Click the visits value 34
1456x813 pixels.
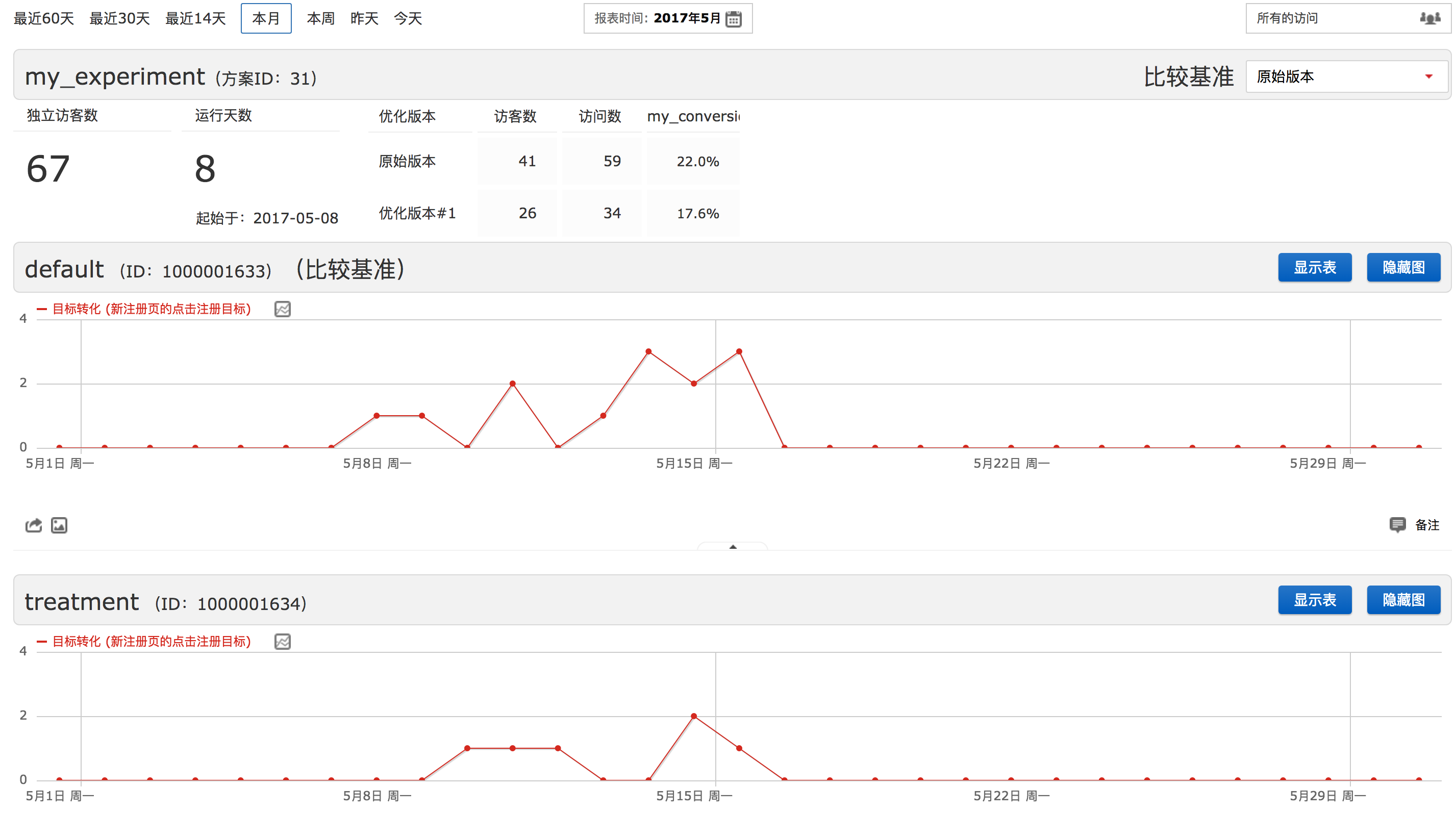(612, 213)
